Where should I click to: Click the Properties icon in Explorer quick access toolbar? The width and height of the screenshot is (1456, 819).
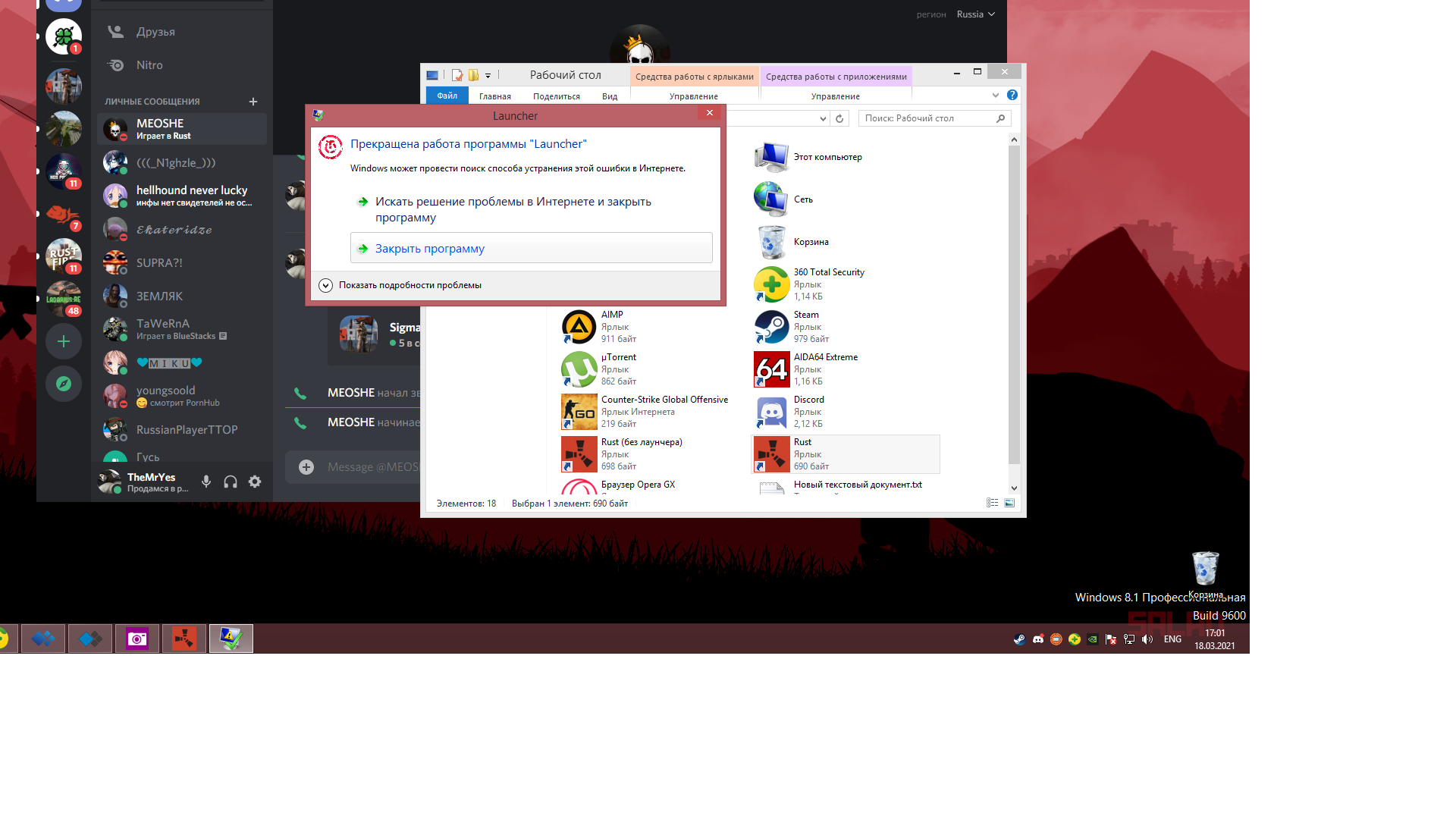coord(457,75)
